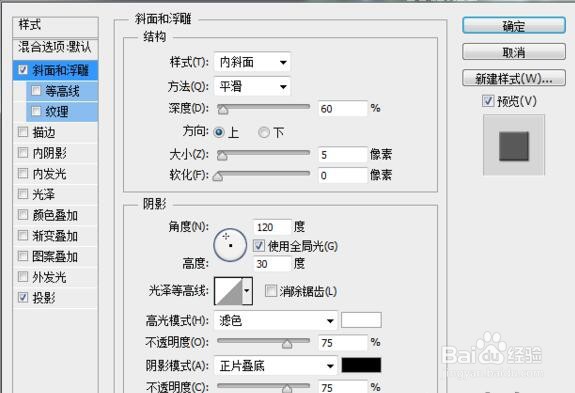Click the style preview thumbnail
Viewport: 575px width, 393px height.
click(514, 145)
